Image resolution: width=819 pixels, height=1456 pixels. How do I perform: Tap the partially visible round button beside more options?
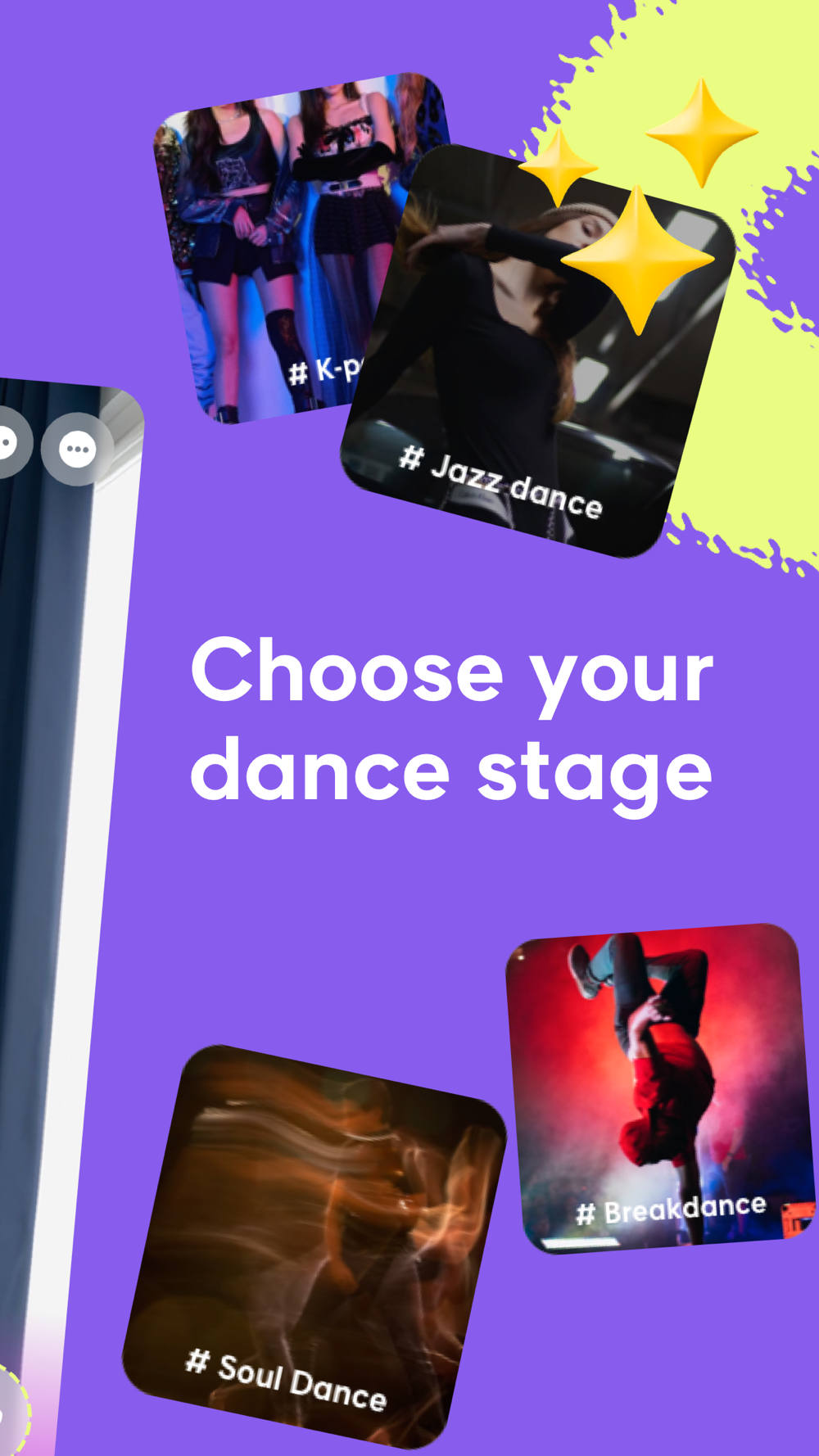(12, 442)
